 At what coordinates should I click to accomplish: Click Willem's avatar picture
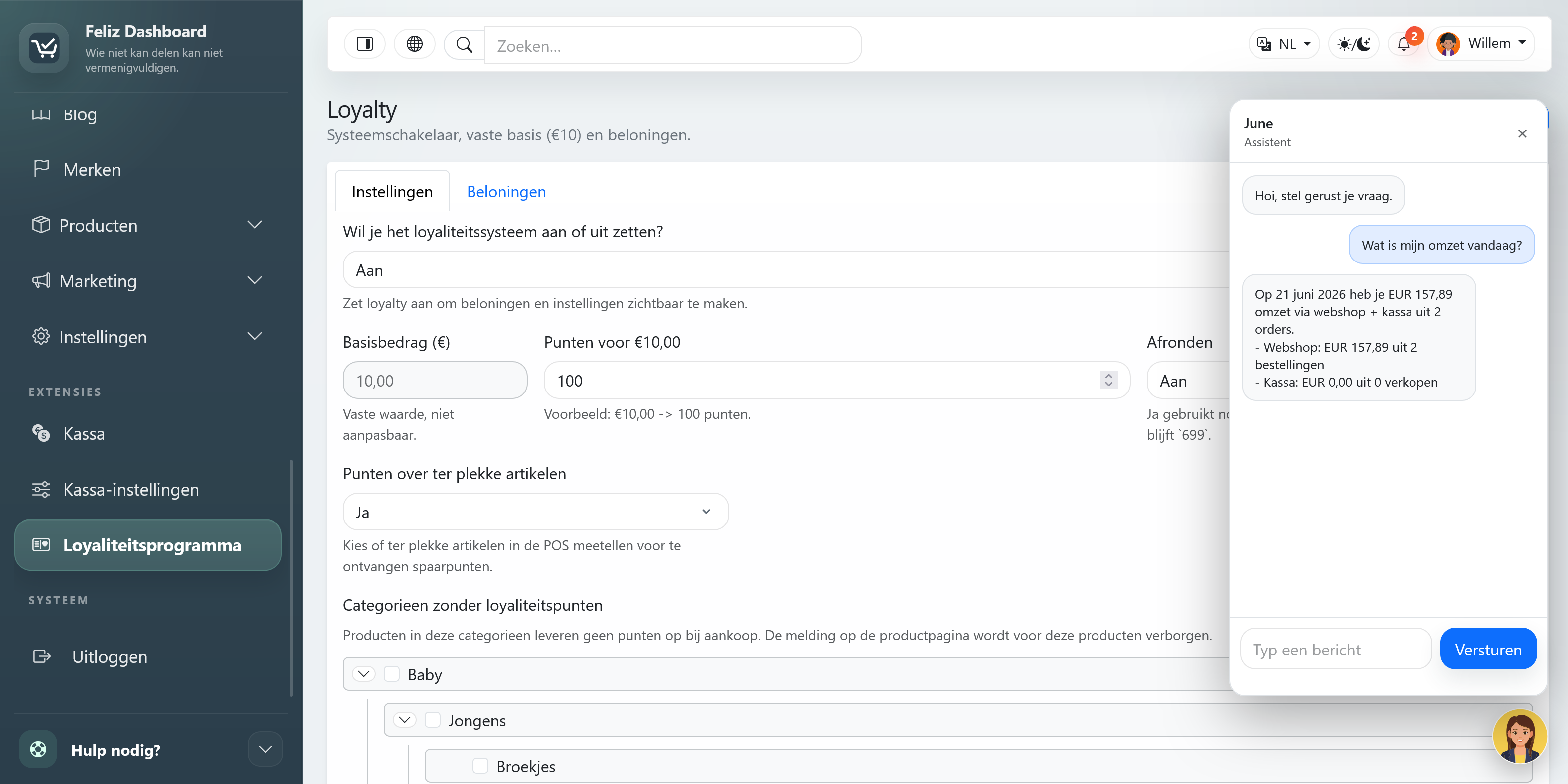[x=1448, y=44]
